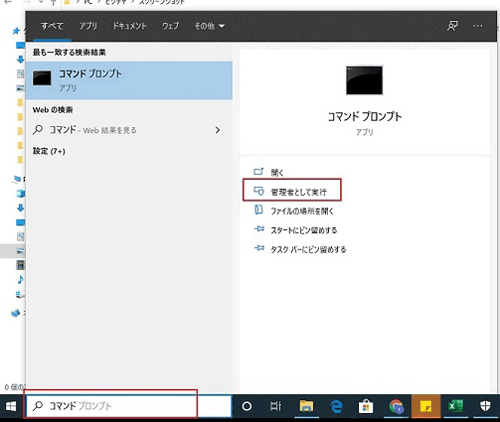Click the taskbar search input field

point(129,406)
